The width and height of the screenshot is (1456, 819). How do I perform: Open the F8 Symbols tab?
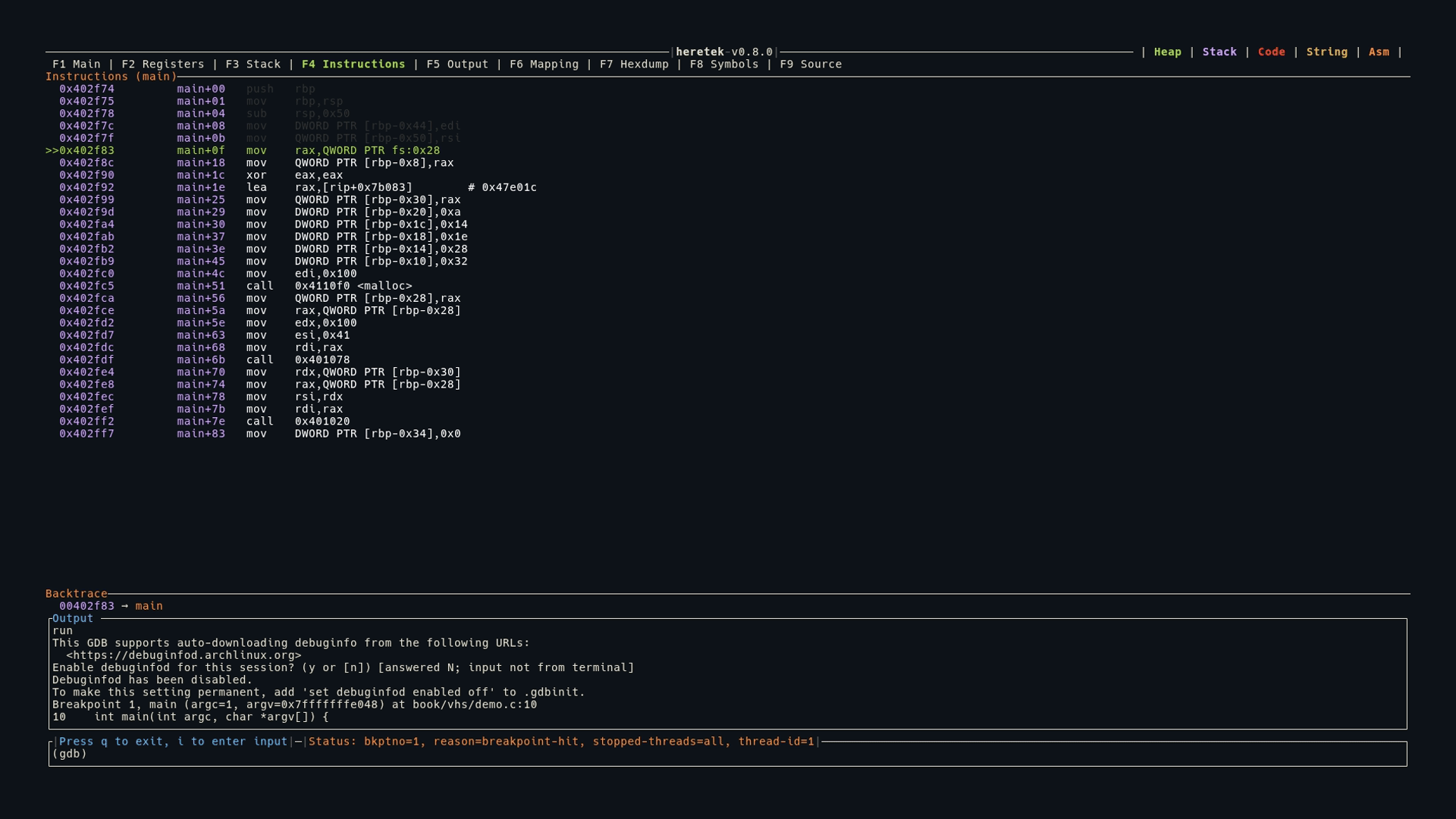(724, 64)
